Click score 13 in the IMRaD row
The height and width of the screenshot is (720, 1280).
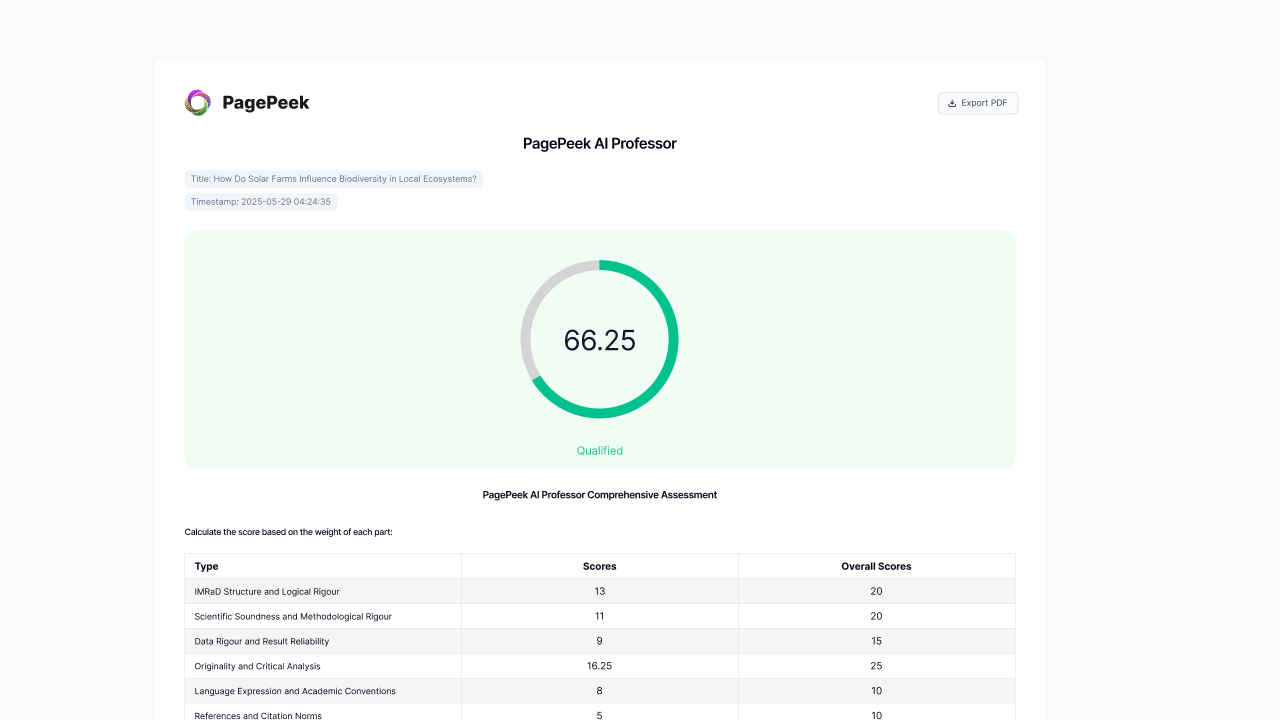(x=600, y=591)
